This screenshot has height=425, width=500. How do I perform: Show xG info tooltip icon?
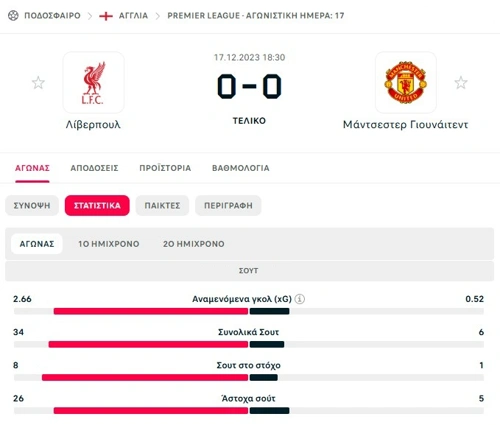pos(300,299)
